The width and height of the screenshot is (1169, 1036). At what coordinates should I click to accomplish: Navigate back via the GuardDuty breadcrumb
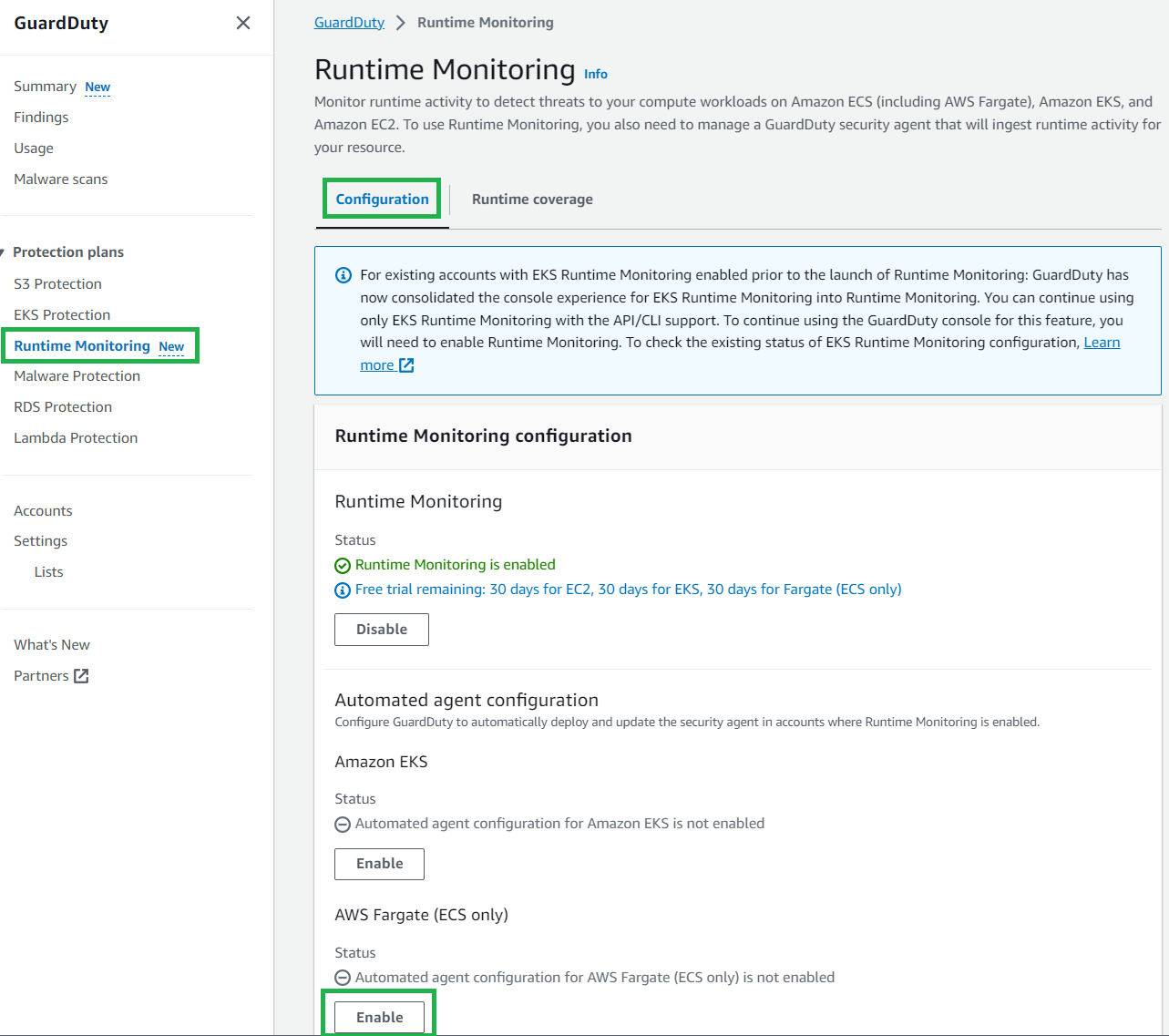tap(349, 22)
